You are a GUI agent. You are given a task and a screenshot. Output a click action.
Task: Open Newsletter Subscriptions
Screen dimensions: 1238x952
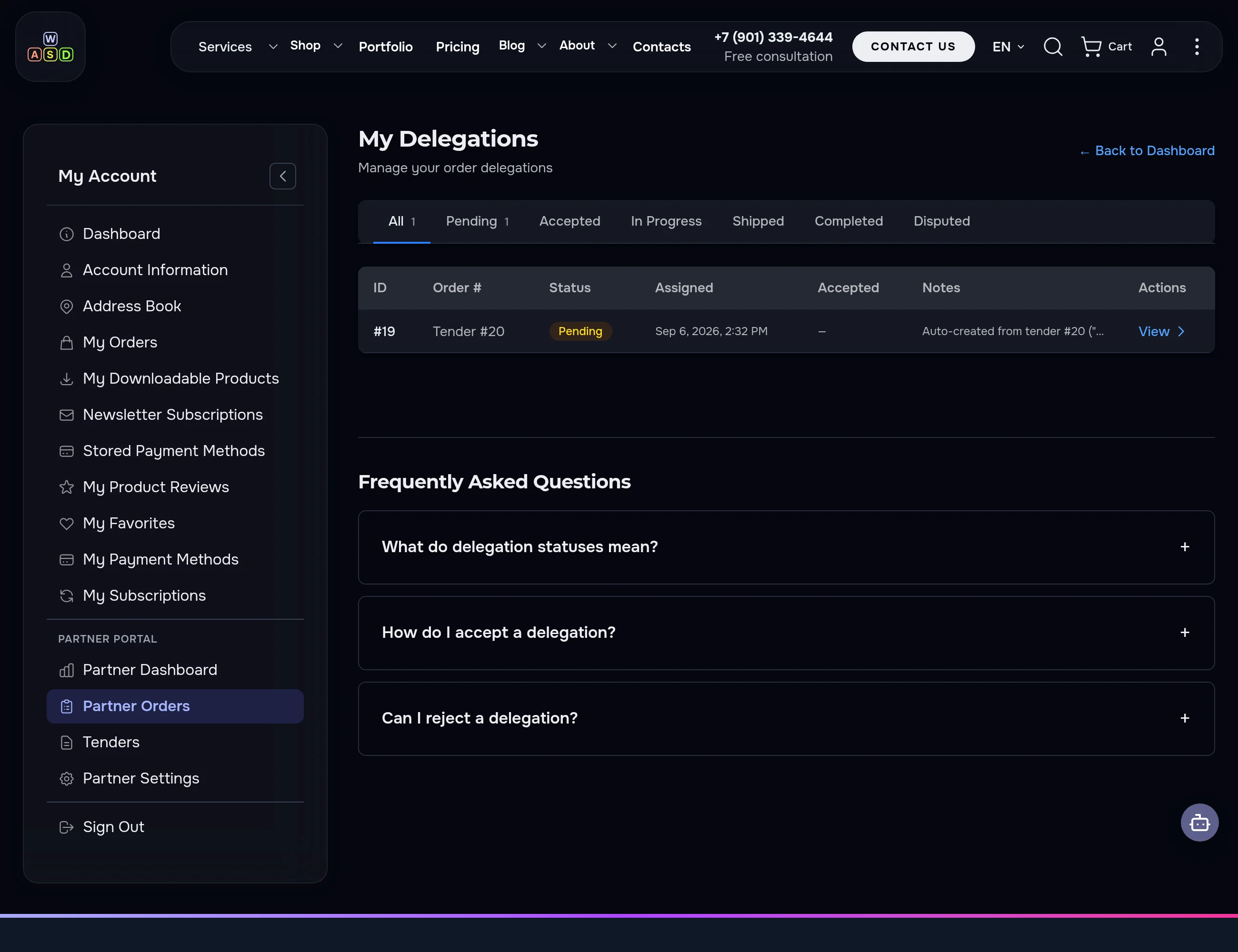click(175, 415)
